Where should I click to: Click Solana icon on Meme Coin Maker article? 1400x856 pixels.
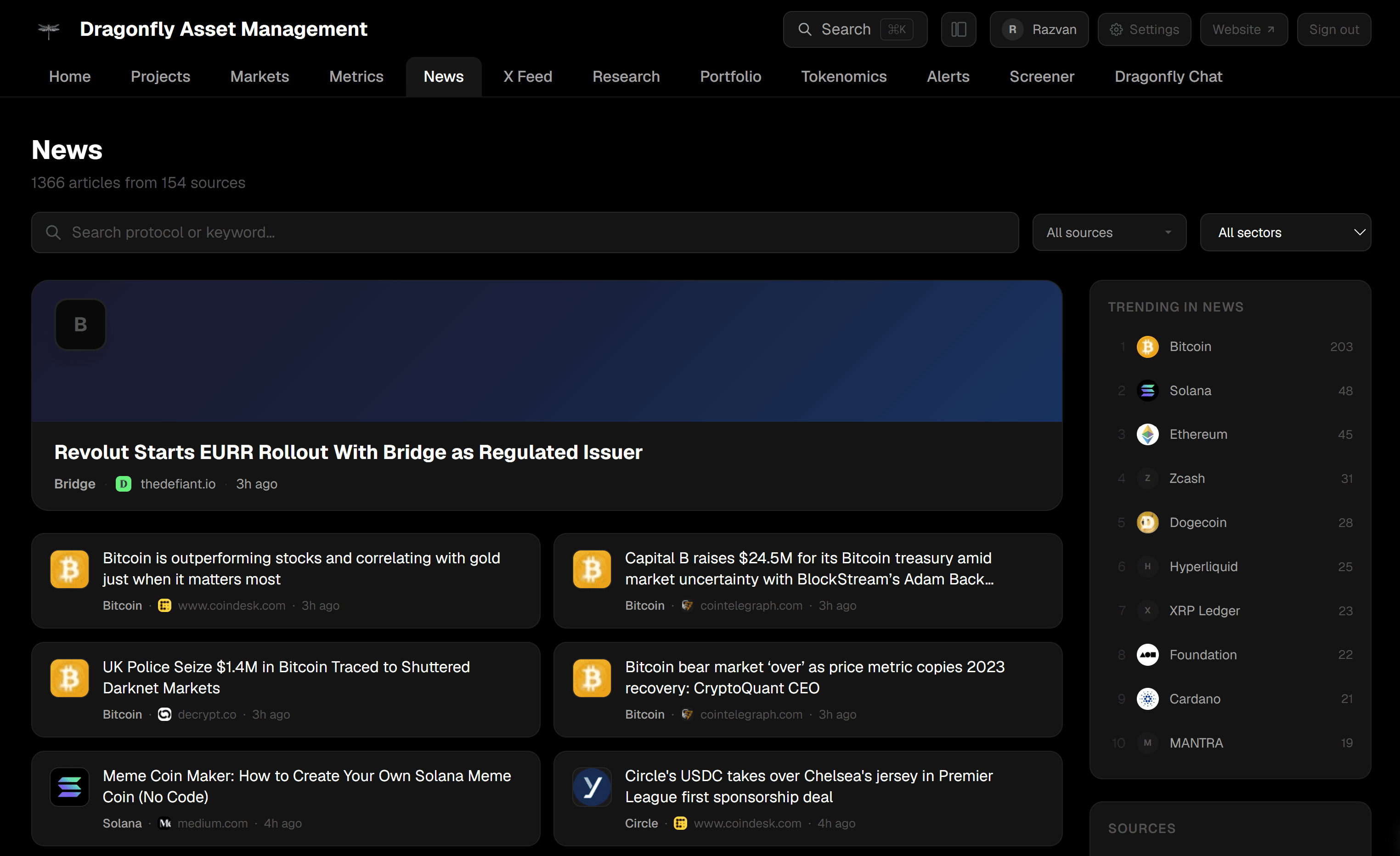point(69,787)
